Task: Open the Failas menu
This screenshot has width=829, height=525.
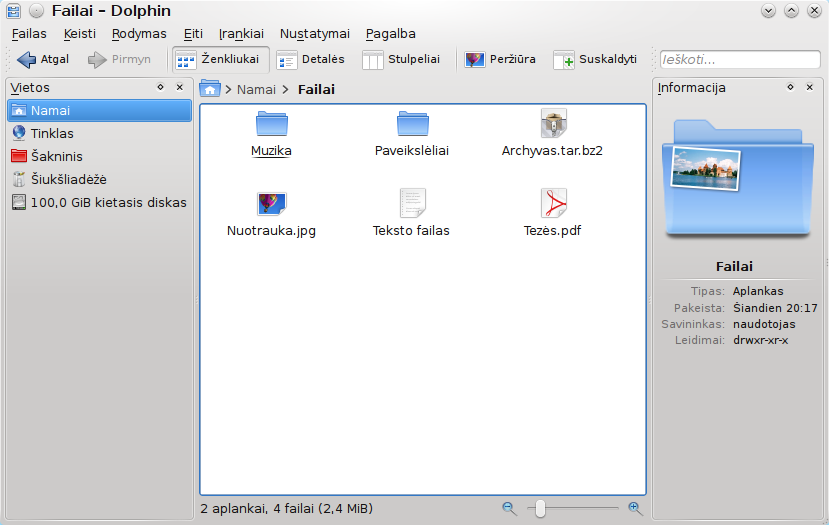Action: pyautogui.click(x=29, y=33)
